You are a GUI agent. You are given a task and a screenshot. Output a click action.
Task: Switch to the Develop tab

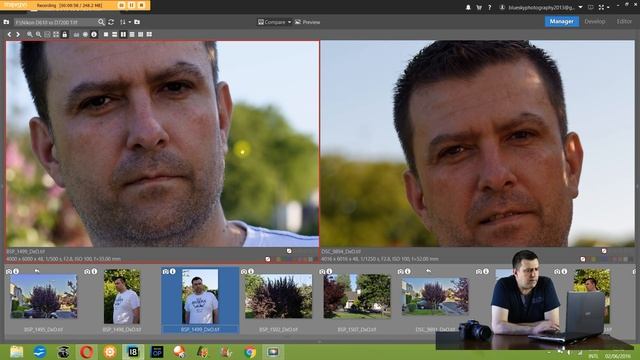tap(594, 21)
